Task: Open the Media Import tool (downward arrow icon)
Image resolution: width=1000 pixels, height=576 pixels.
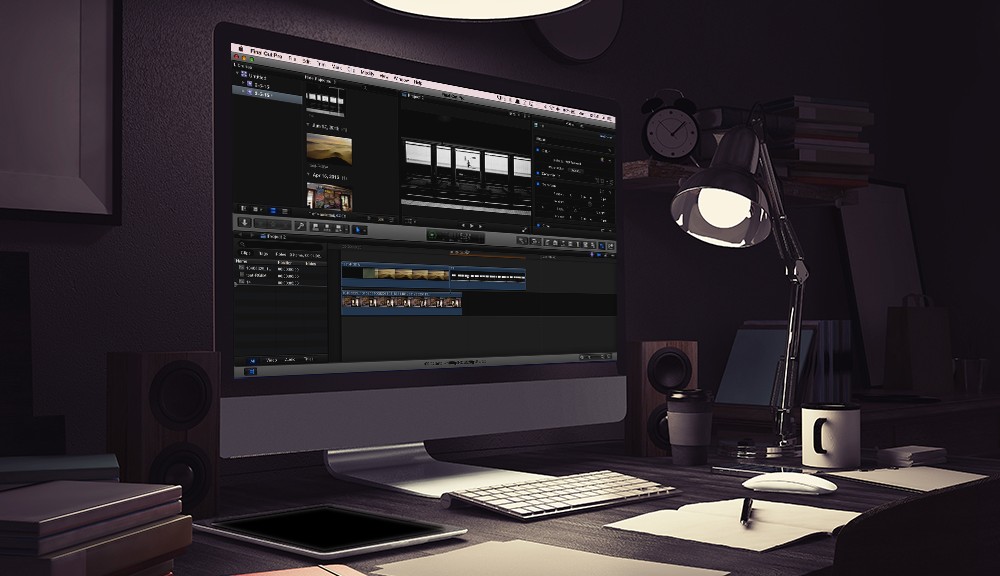Action: tap(244, 223)
